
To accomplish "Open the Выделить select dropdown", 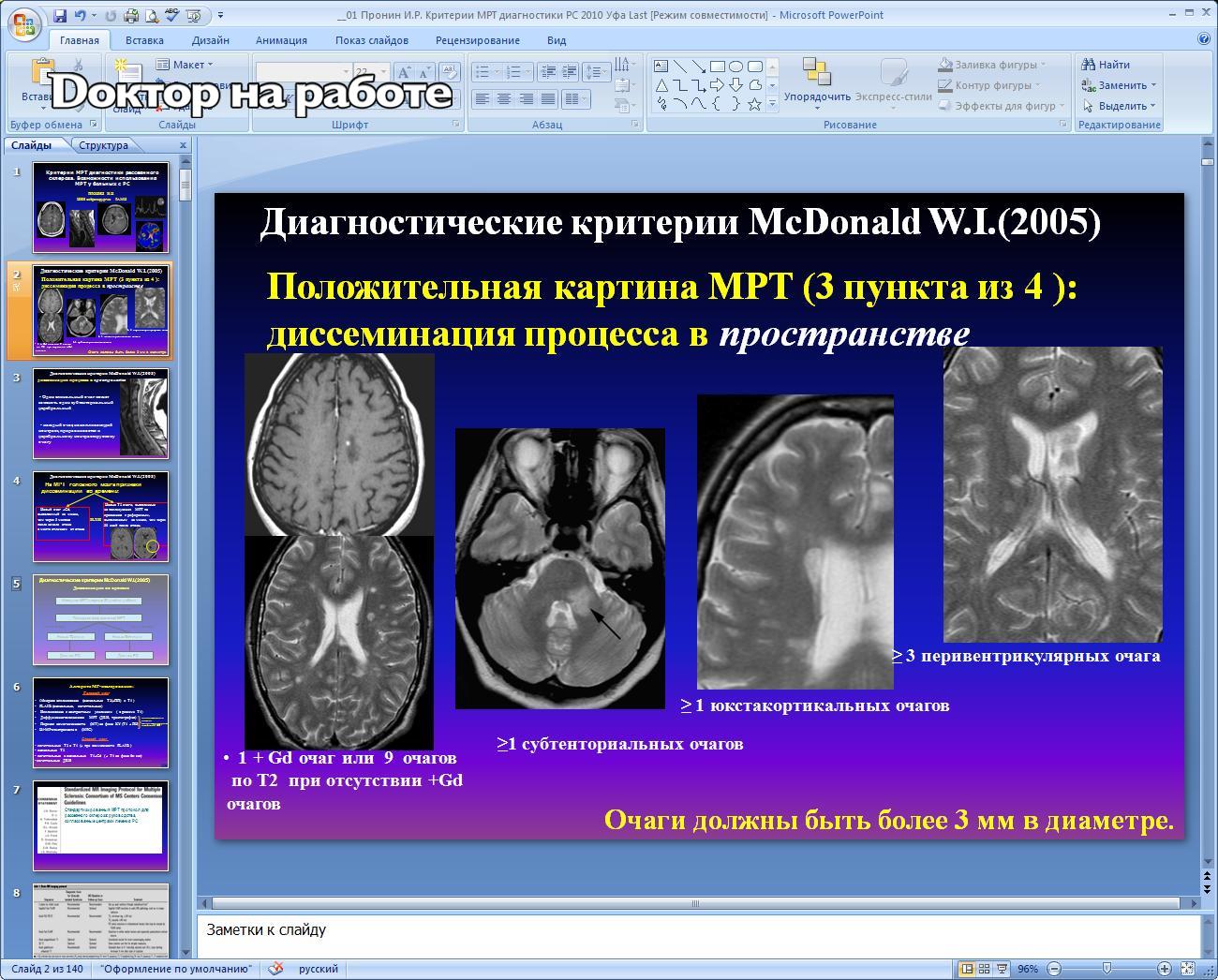I will pos(1119,106).
